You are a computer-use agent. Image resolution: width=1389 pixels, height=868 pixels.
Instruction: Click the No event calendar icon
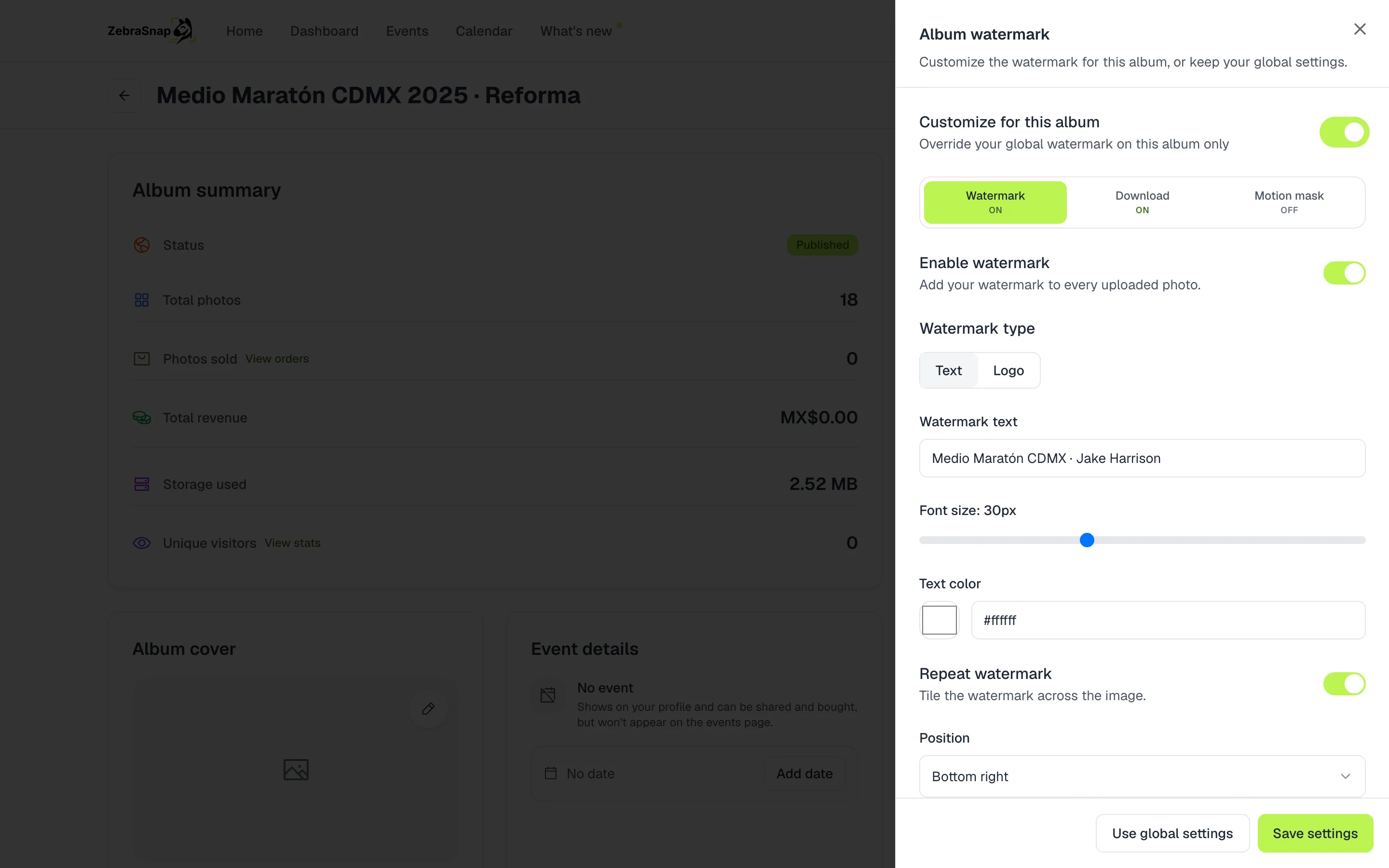548,695
